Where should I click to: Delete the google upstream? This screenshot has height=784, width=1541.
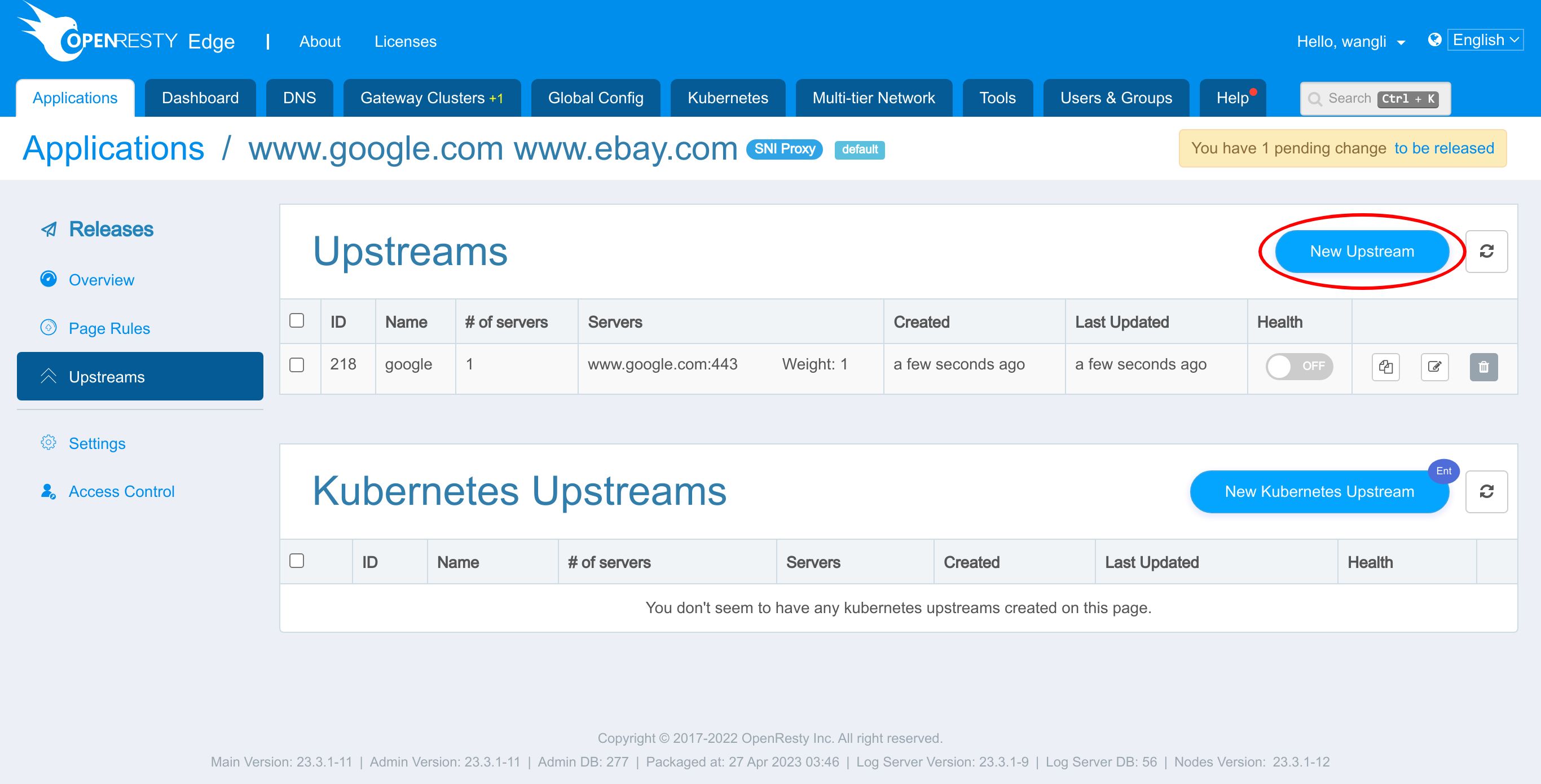click(1483, 367)
